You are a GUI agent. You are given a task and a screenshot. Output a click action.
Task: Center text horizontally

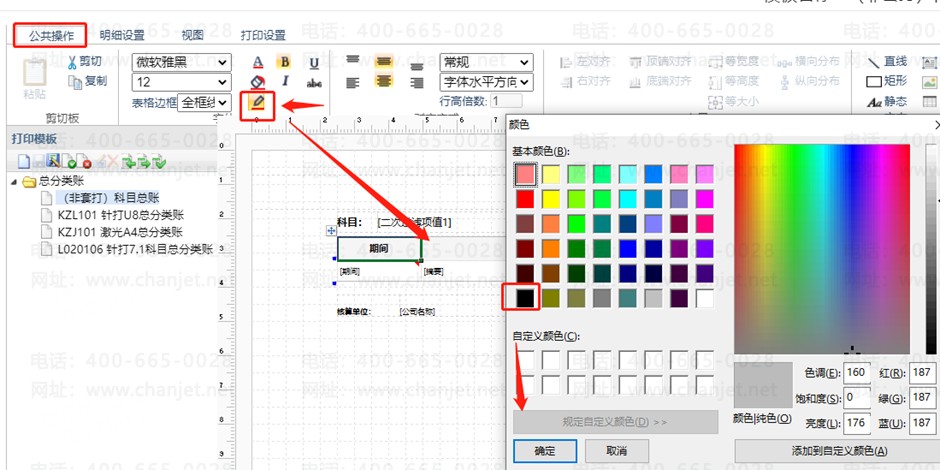[x=384, y=81]
